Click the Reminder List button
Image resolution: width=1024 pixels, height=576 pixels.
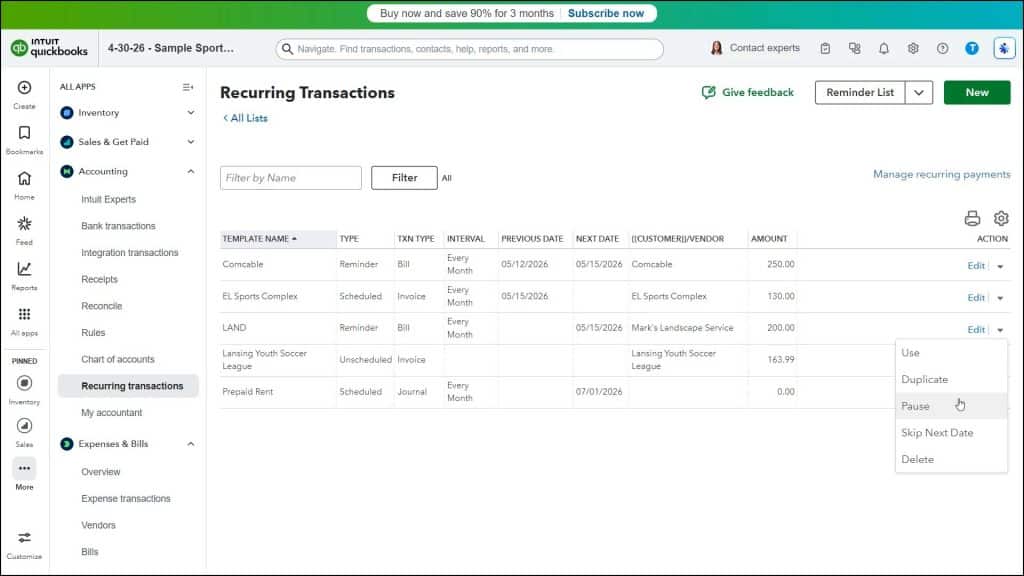click(x=859, y=93)
